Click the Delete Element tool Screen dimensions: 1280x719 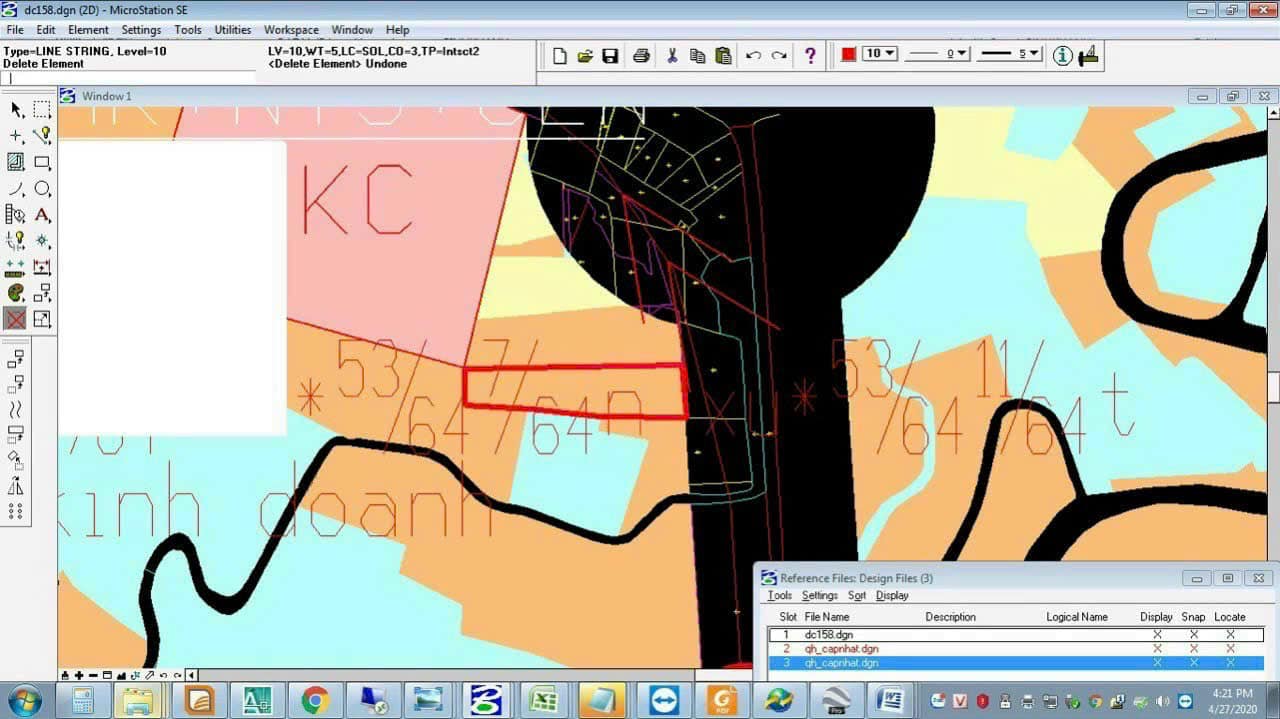pyautogui.click(x=15, y=319)
